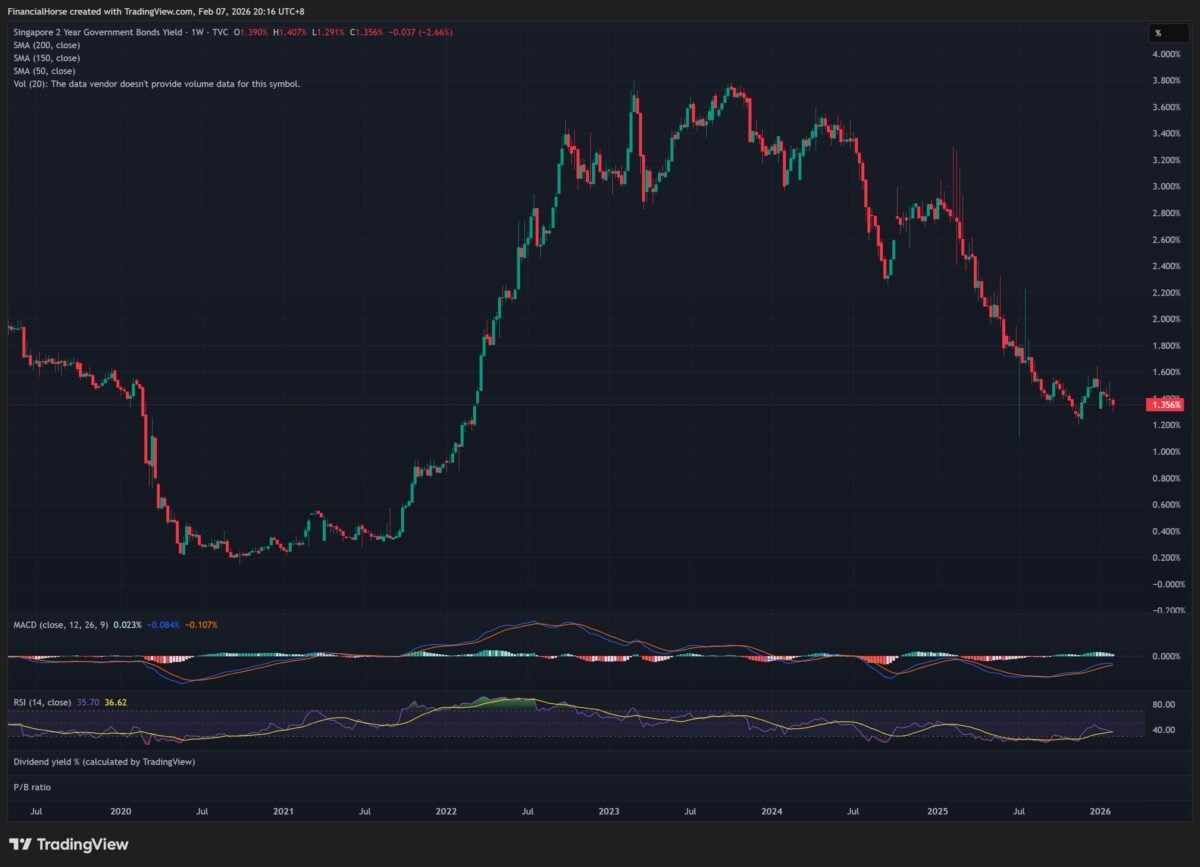The height and width of the screenshot is (867, 1200).
Task: Open the RSI (14, close) legend
Action: 42,703
